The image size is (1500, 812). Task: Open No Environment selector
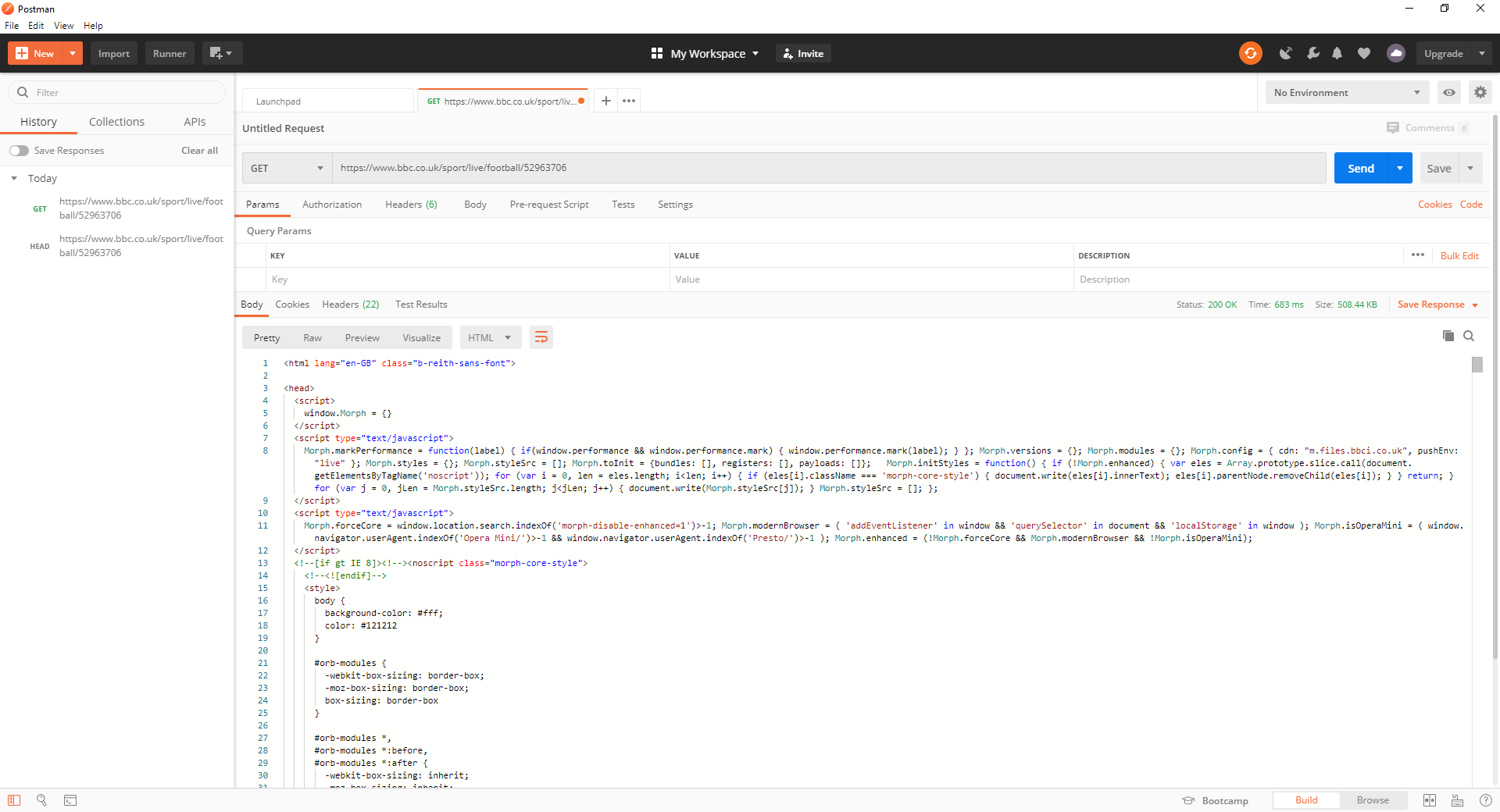click(x=1347, y=92)
